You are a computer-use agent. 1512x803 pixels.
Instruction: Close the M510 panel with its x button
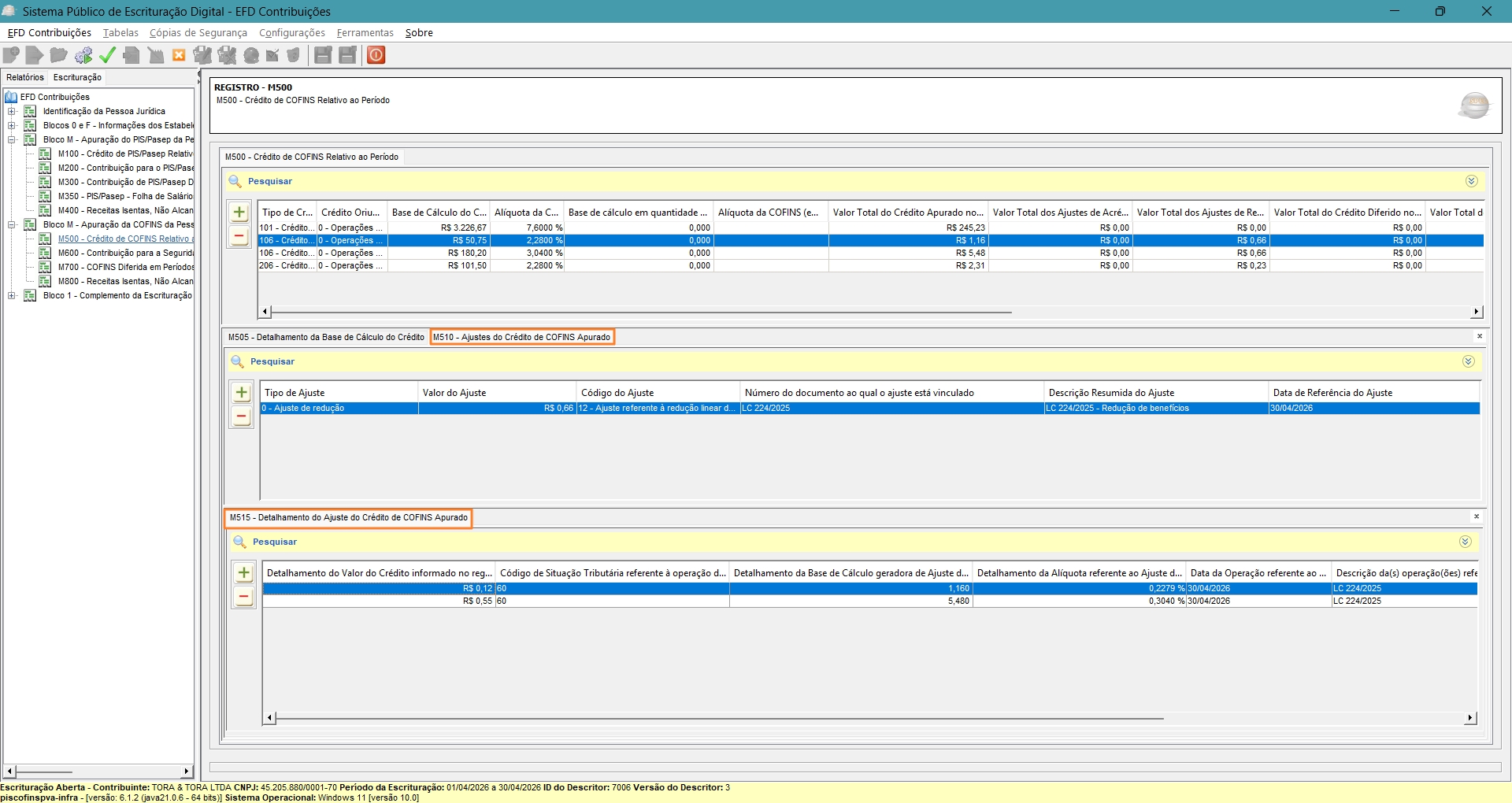(x=1480, y=336)
